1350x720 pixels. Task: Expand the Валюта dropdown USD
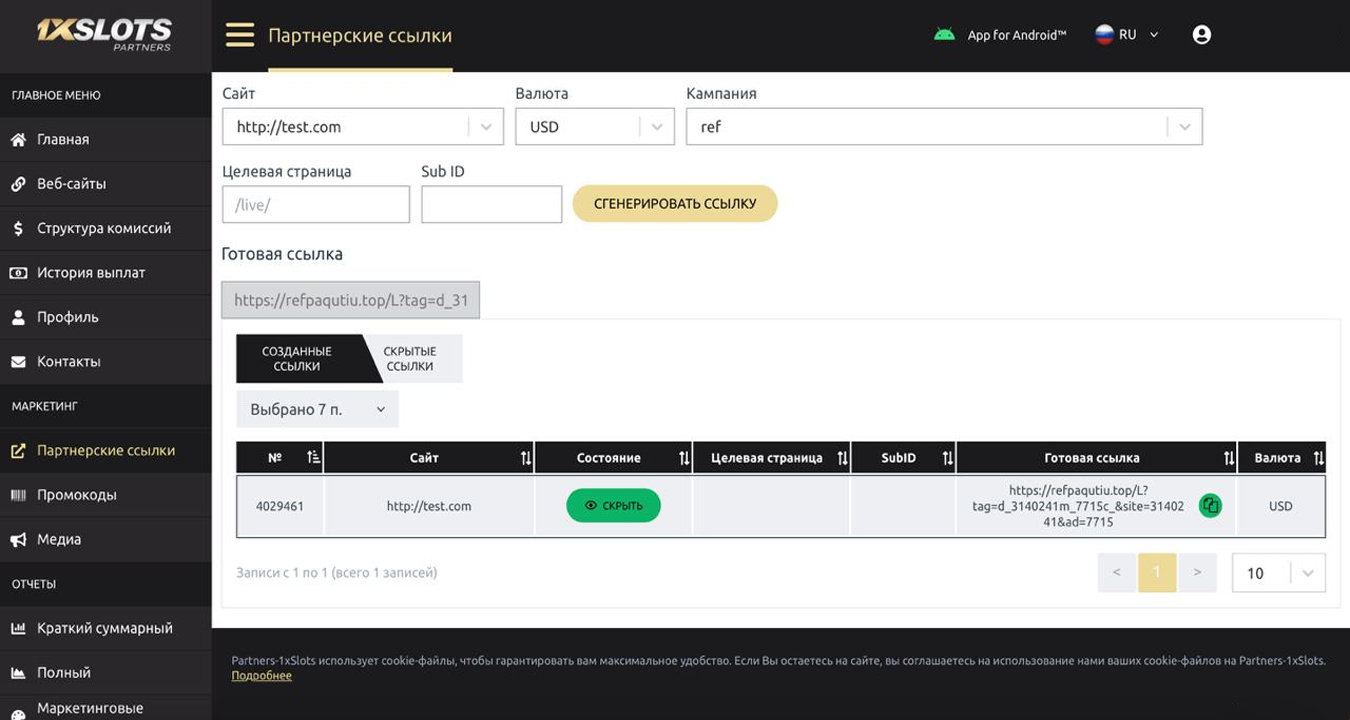pyautogui.click(x=595, y=127)
